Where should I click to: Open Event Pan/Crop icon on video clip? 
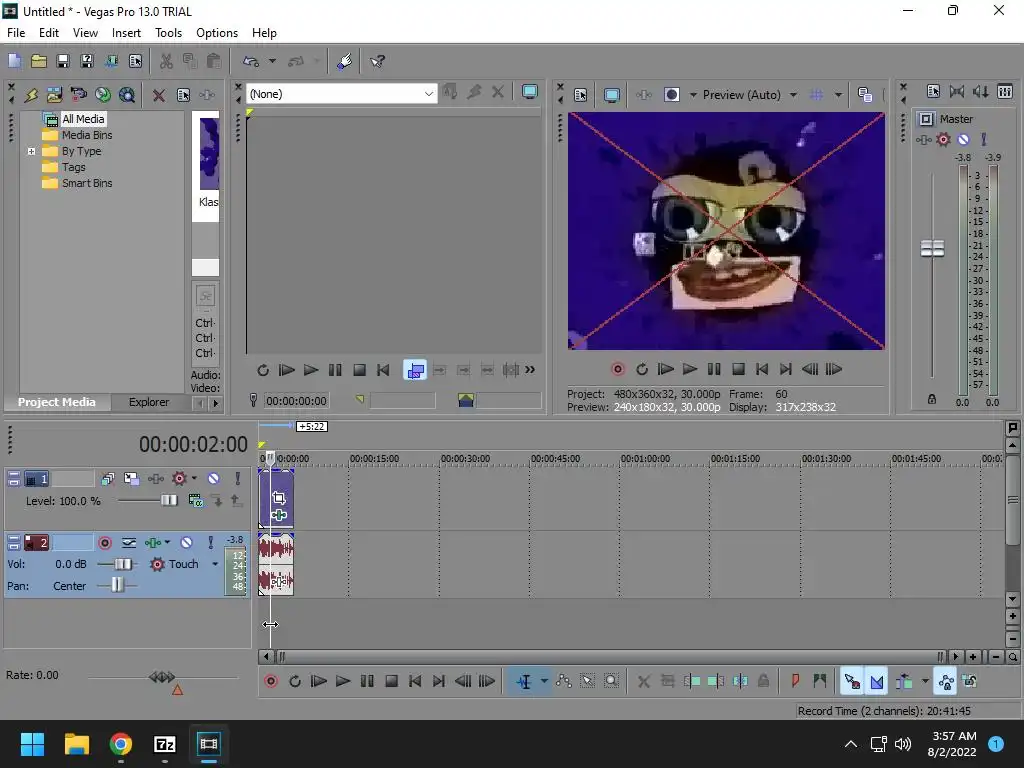tap(279, 498)
